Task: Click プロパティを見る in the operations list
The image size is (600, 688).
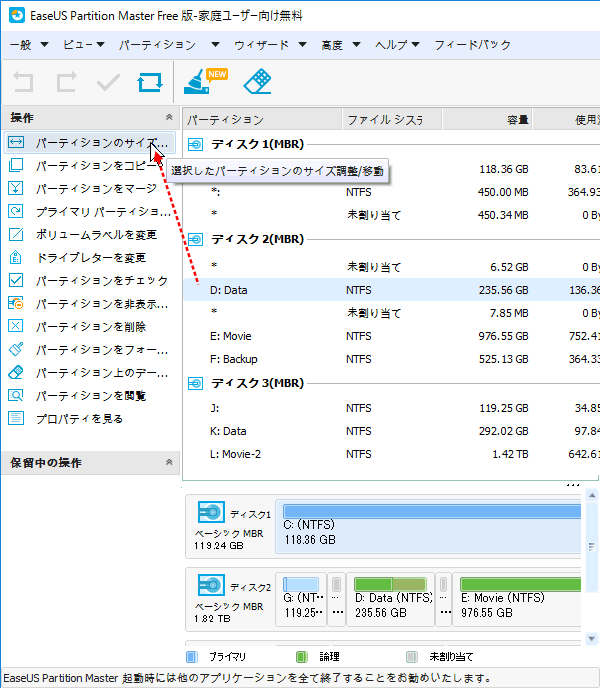Action: point(79,418)
